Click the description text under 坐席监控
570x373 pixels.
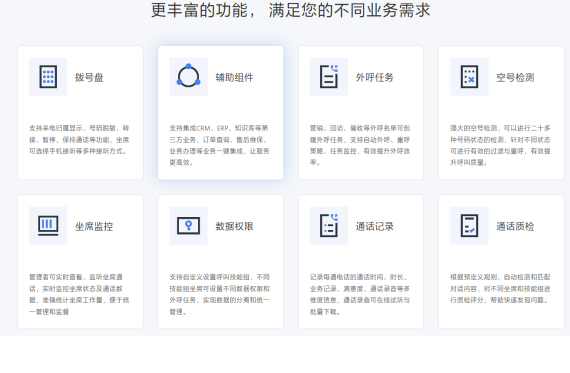(x=79, y=294)
